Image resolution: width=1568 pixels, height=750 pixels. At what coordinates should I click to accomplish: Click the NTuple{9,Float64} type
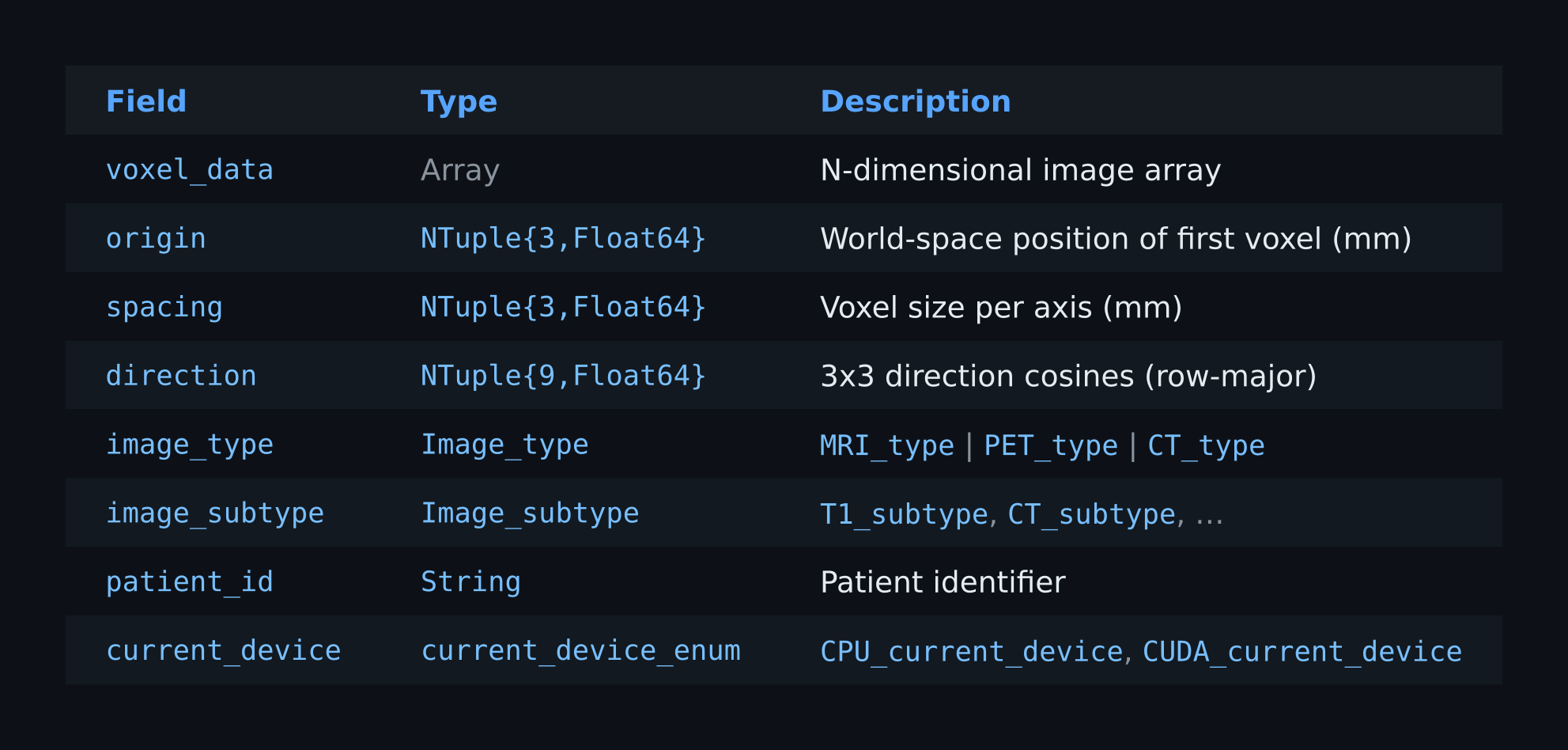click(563, 376)
